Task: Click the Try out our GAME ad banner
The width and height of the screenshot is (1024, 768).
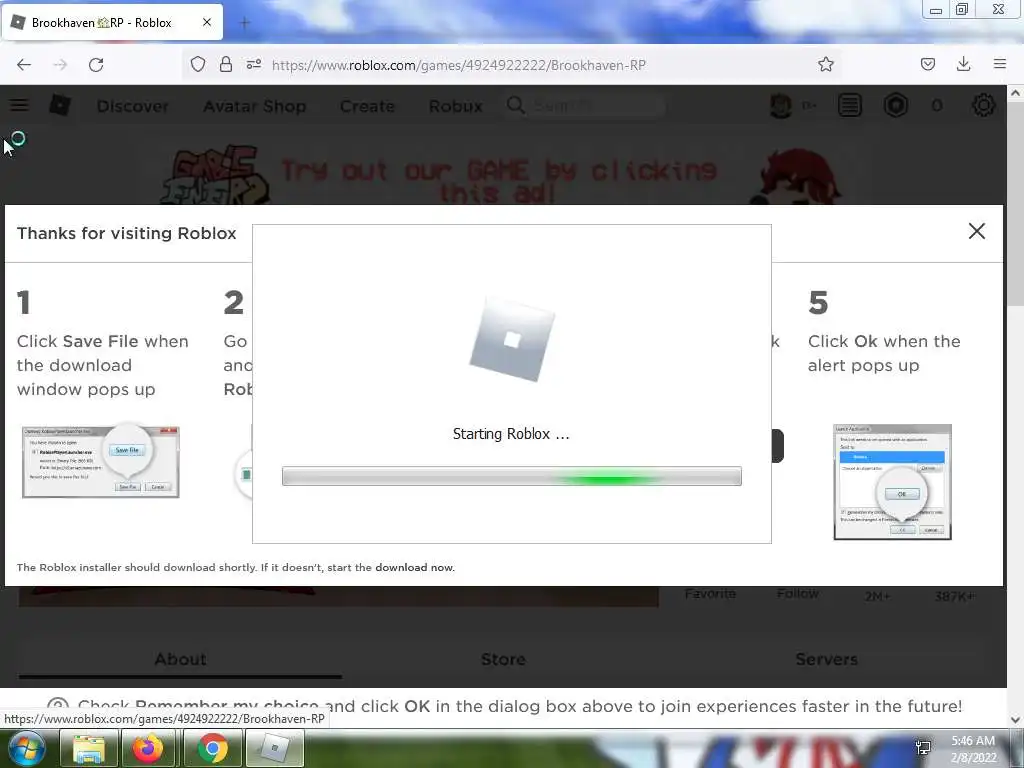Action: pos(500,175)
